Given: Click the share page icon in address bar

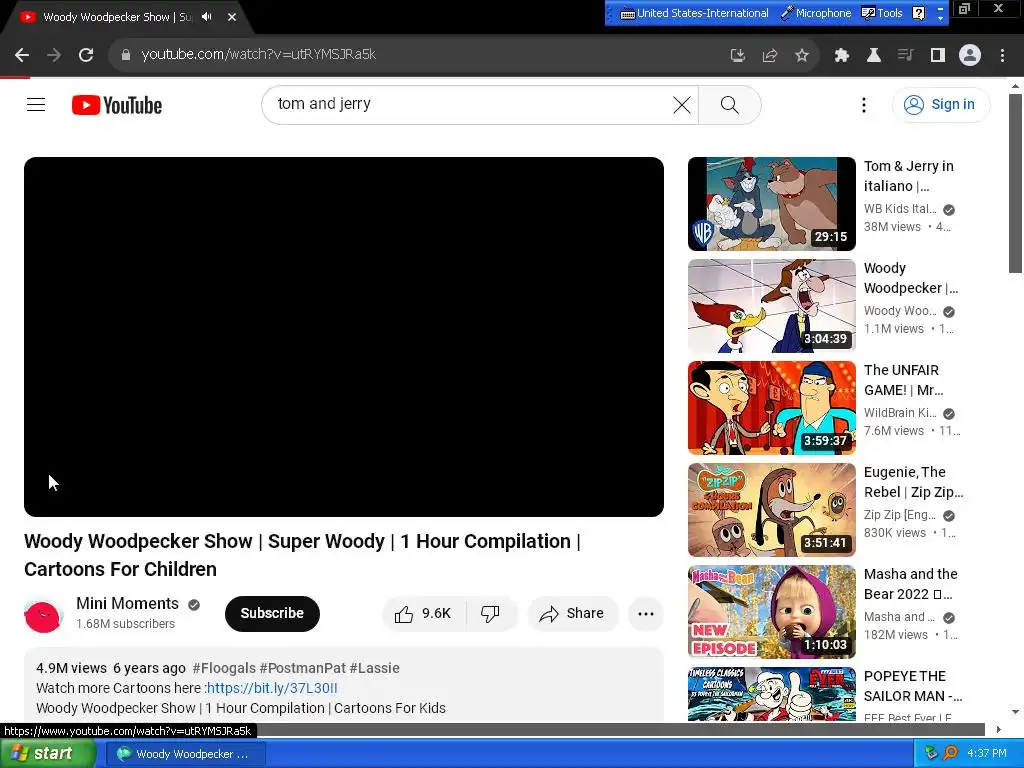Looking at the screenshot, I should click(x=769, y=56).
